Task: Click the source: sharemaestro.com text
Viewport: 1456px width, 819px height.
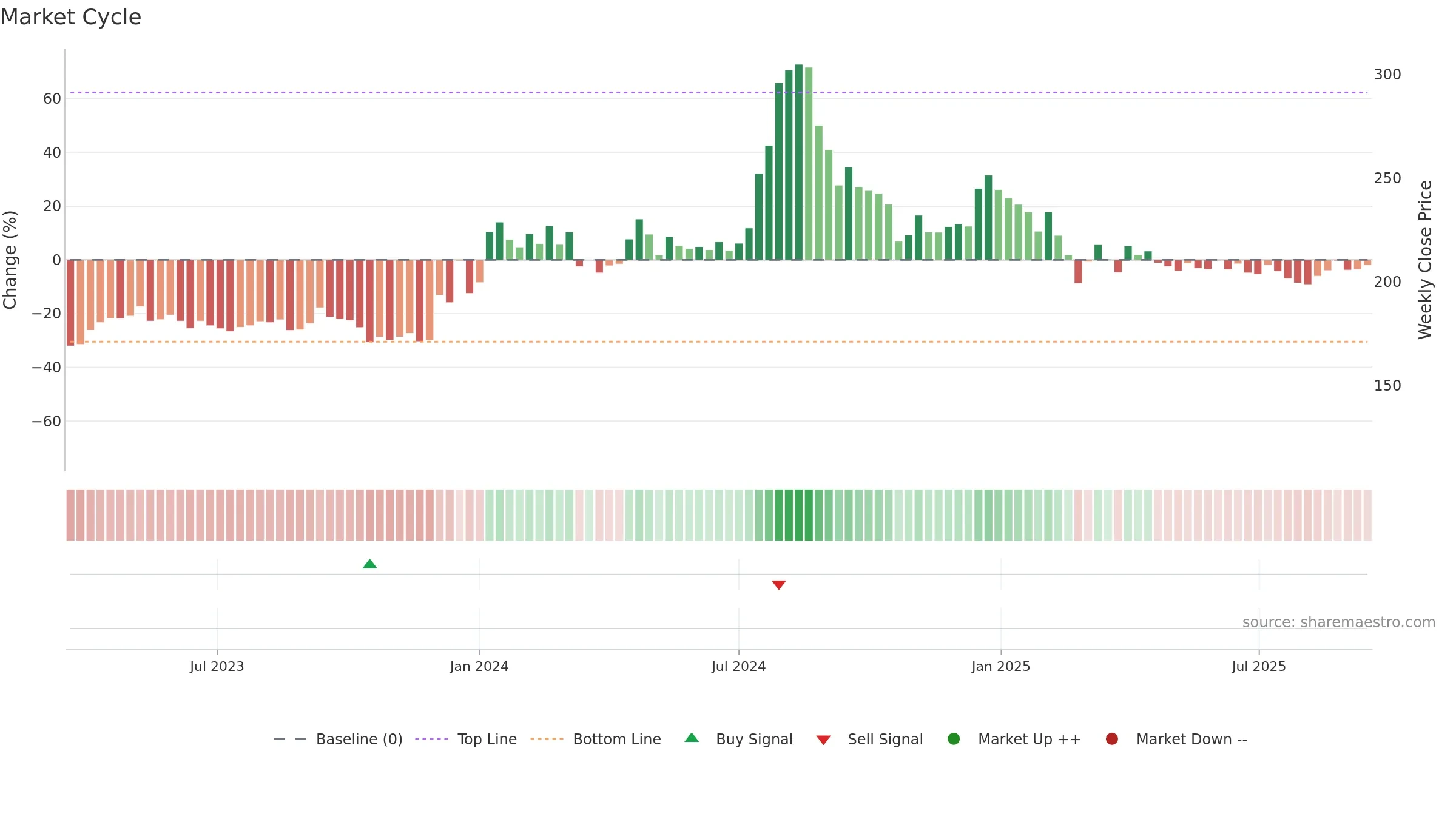Action: (x=1339, y=622)
